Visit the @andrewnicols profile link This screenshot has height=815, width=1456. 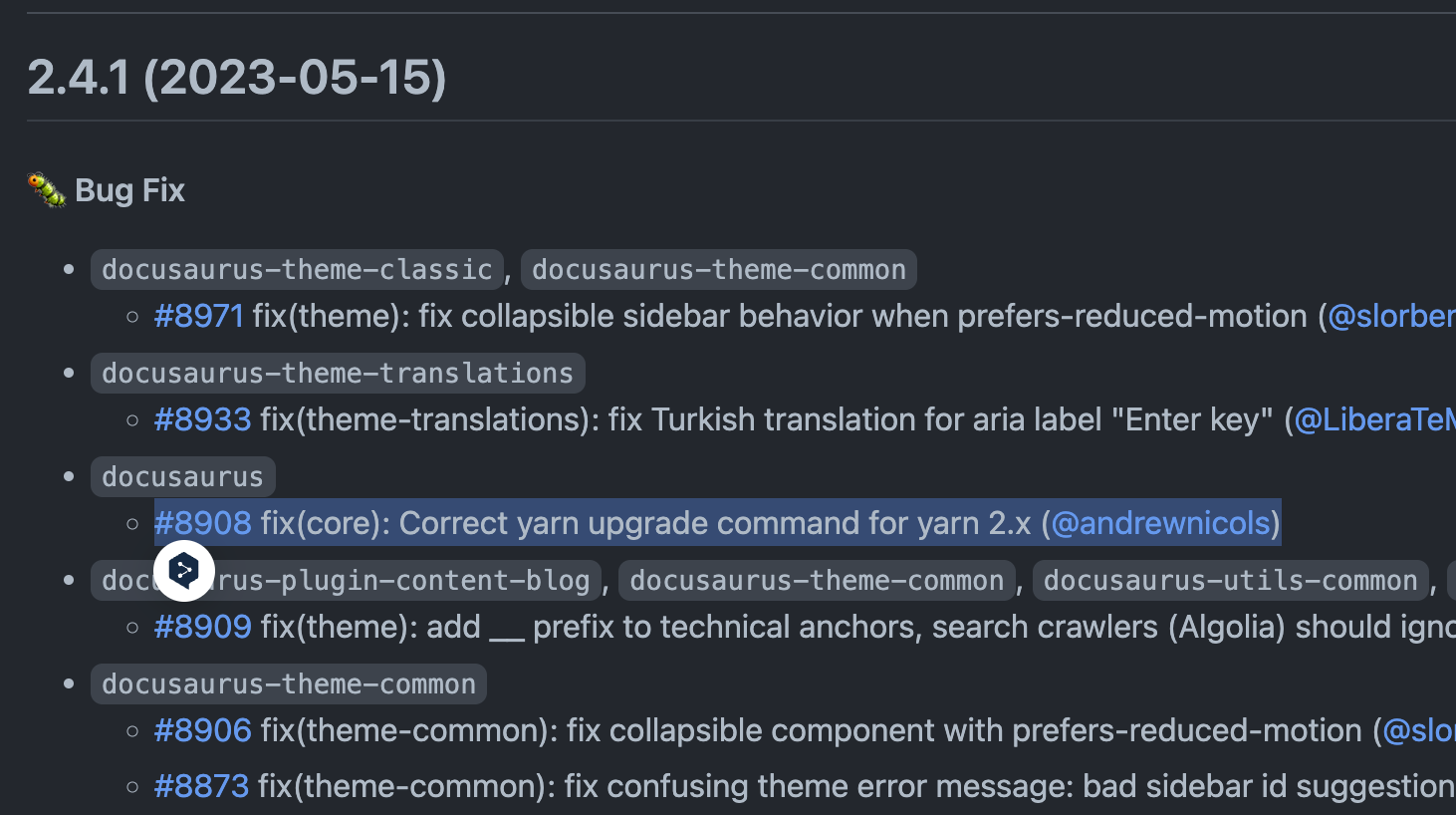tap(1160, 523)
